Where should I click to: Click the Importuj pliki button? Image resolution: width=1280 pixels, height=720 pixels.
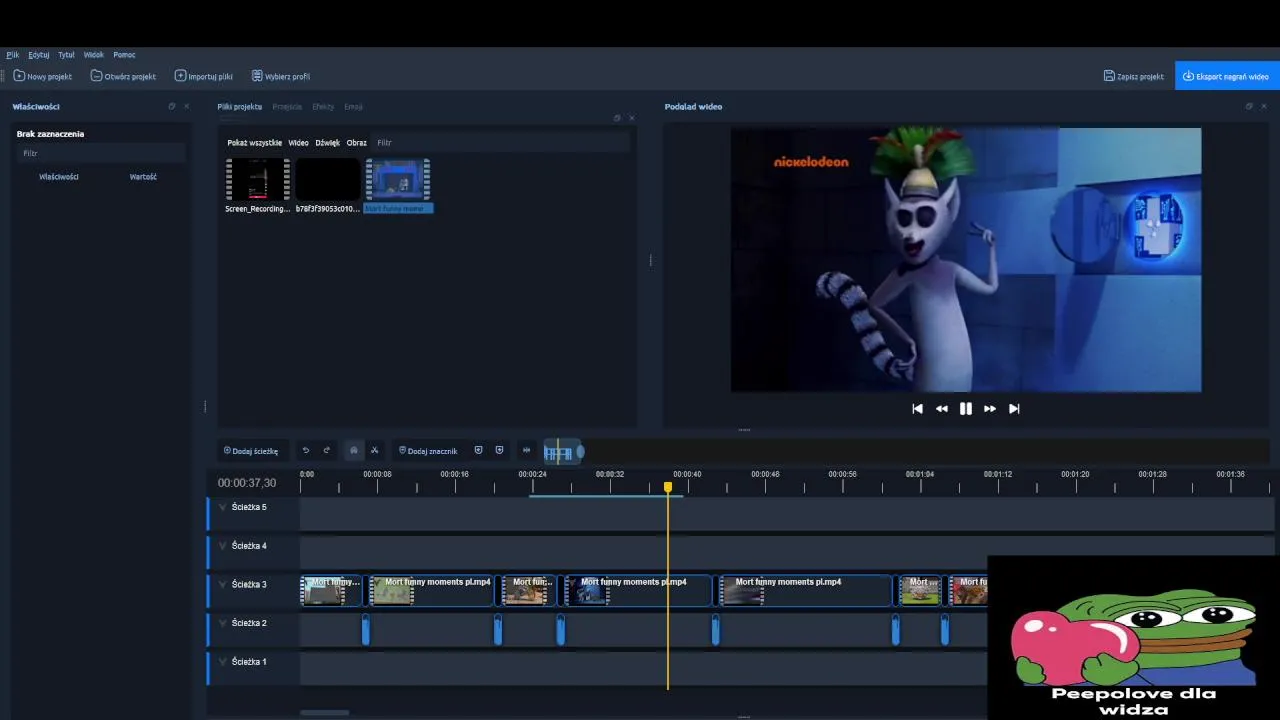click(204, 76)
